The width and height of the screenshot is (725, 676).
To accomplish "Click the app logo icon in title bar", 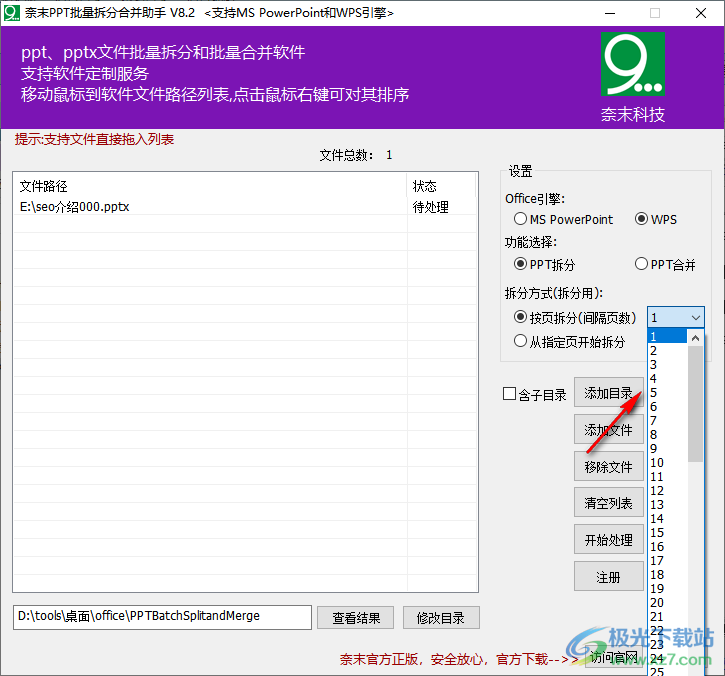I will (x=12, y=13).
